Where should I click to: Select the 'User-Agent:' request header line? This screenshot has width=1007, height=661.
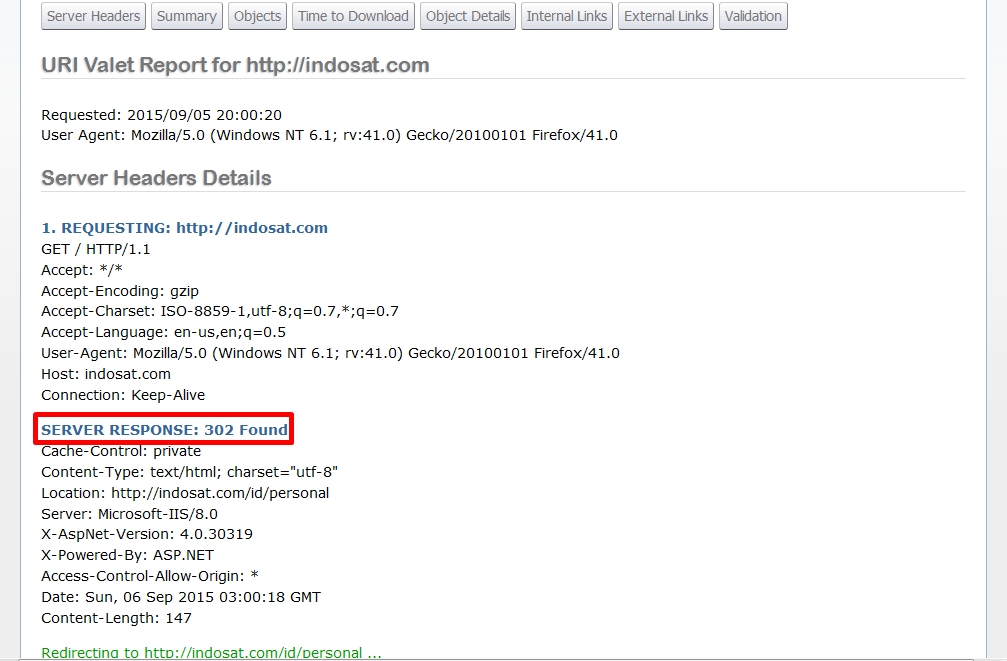[330, 353]
